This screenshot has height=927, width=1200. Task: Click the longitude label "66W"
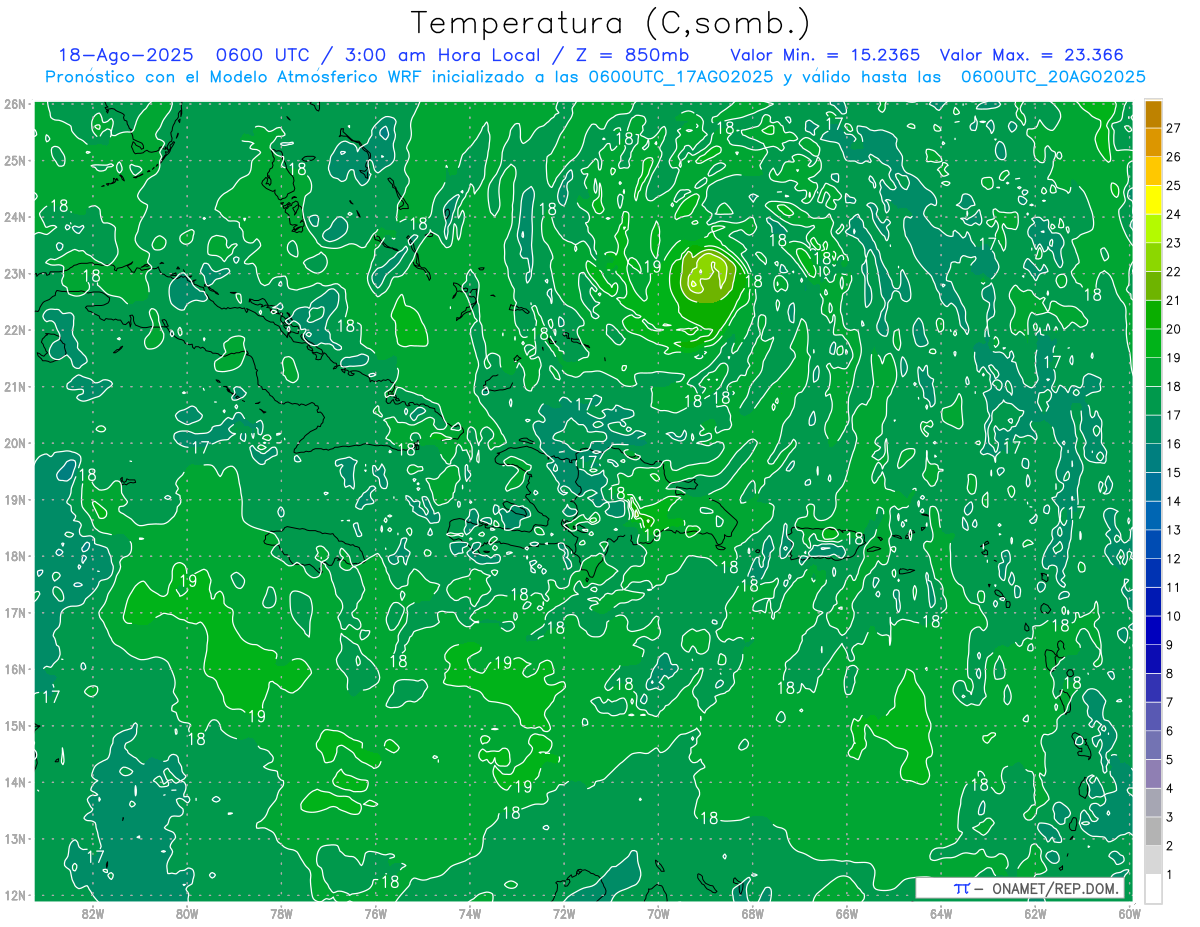point(847,913)
